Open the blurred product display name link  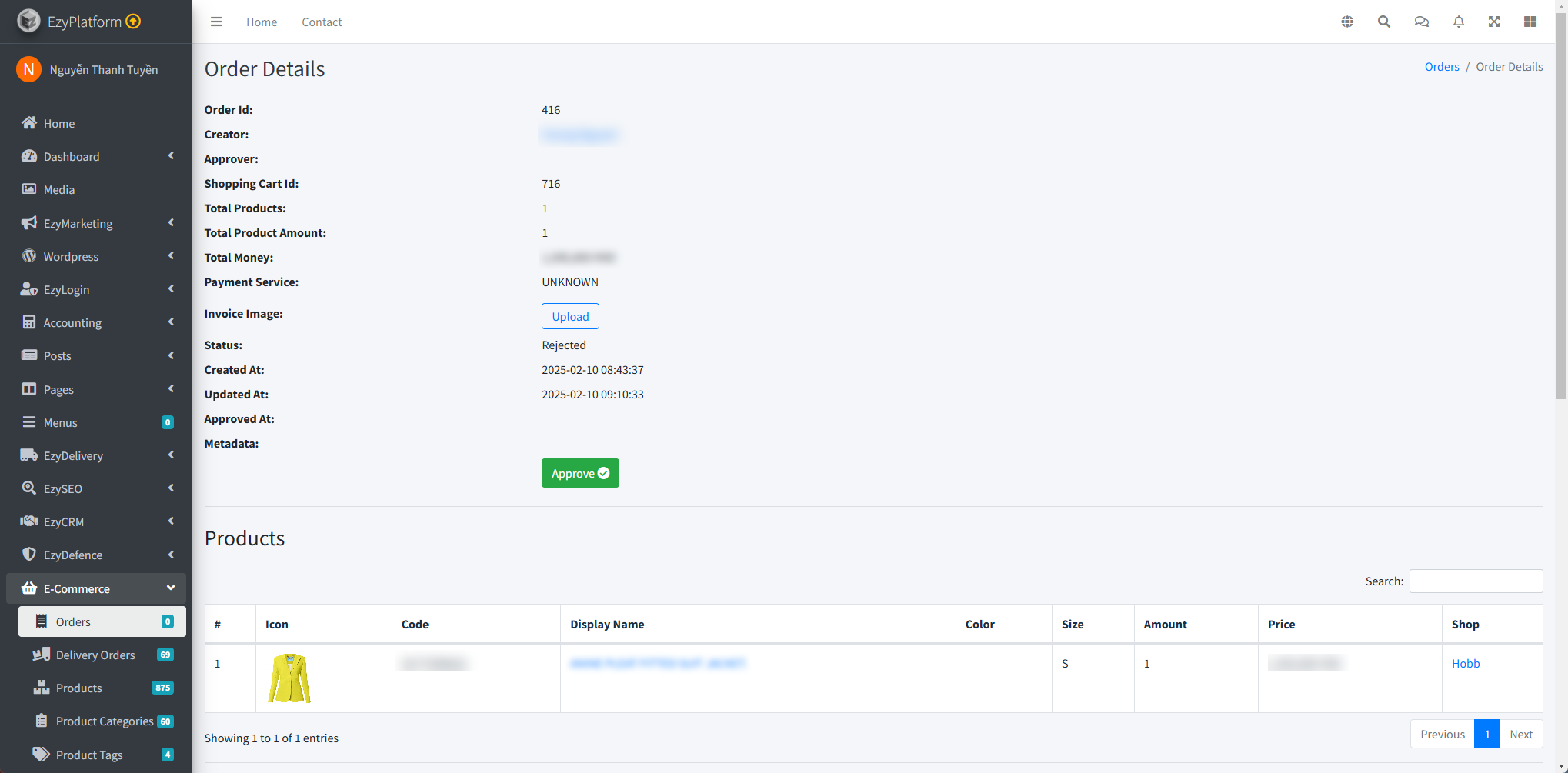(x=658, y=663)
